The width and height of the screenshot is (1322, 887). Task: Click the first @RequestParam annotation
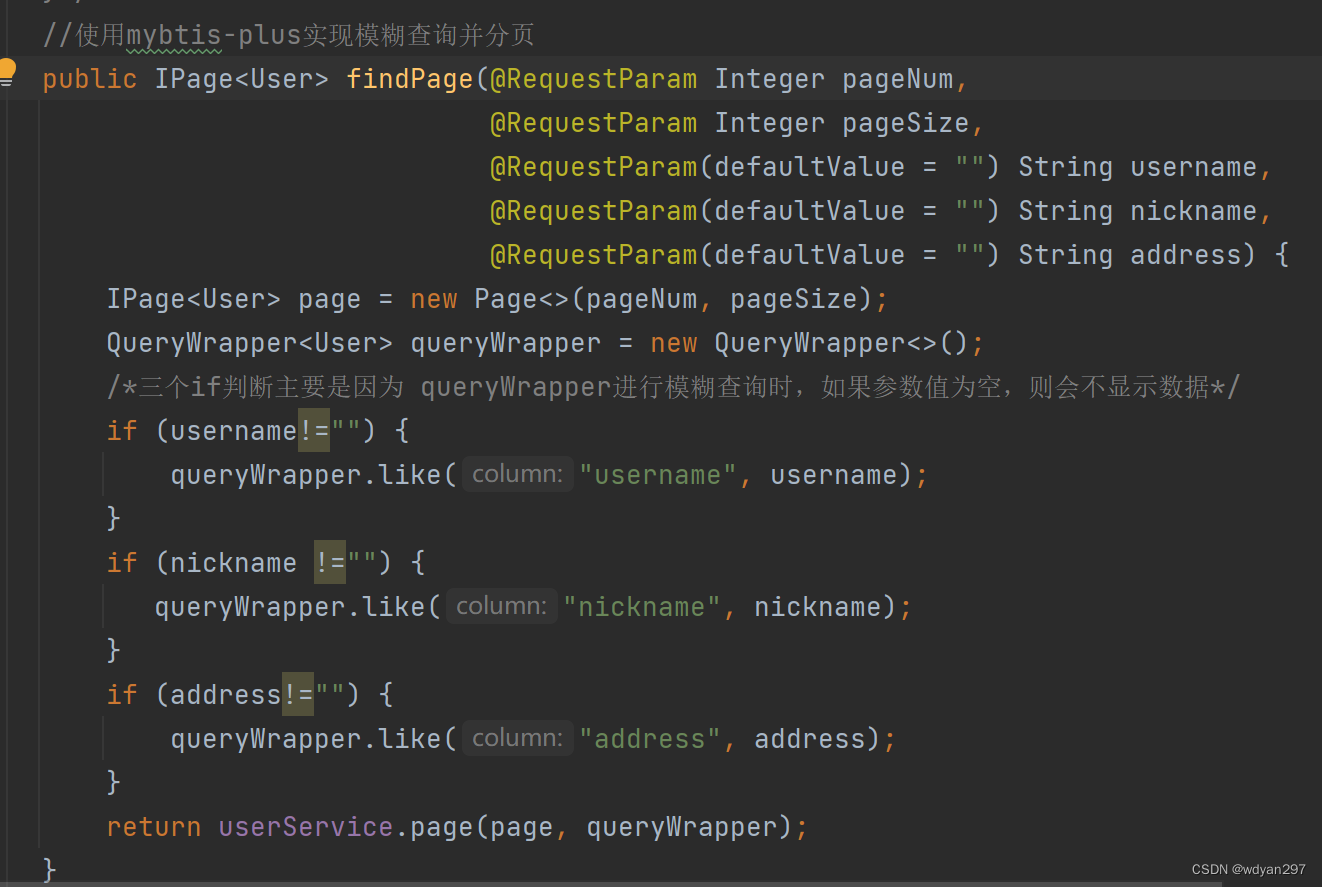point(593,79)
